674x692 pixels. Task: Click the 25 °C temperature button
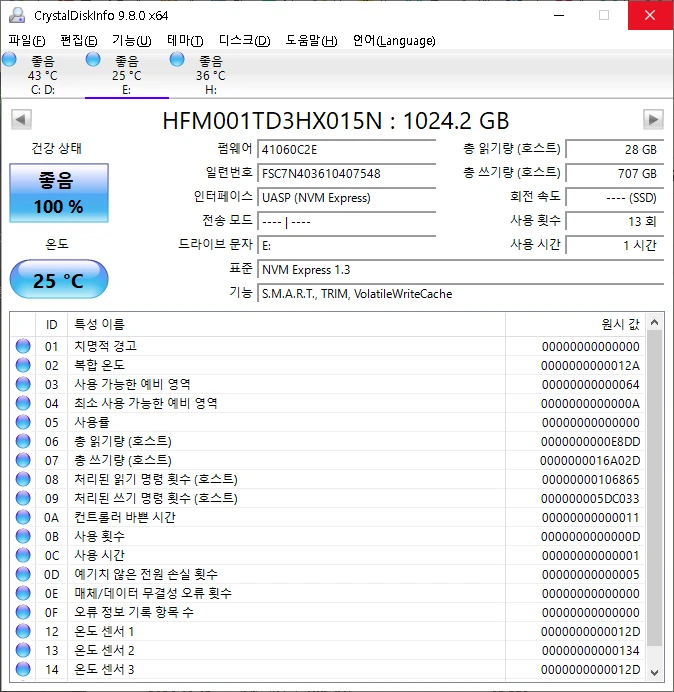click(x=59, y=279)
